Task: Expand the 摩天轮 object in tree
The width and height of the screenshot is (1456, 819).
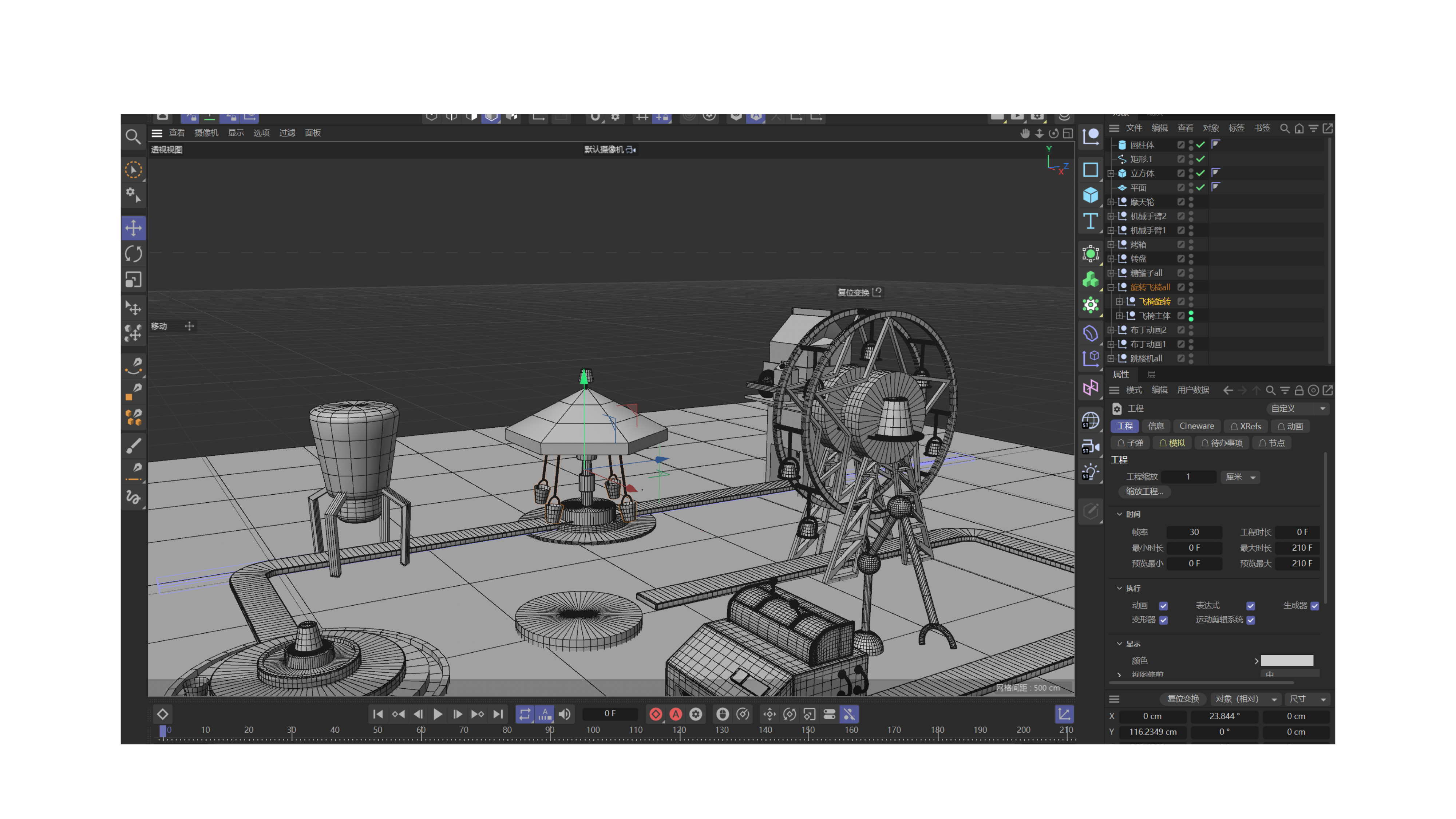Action: point(1111,202)
